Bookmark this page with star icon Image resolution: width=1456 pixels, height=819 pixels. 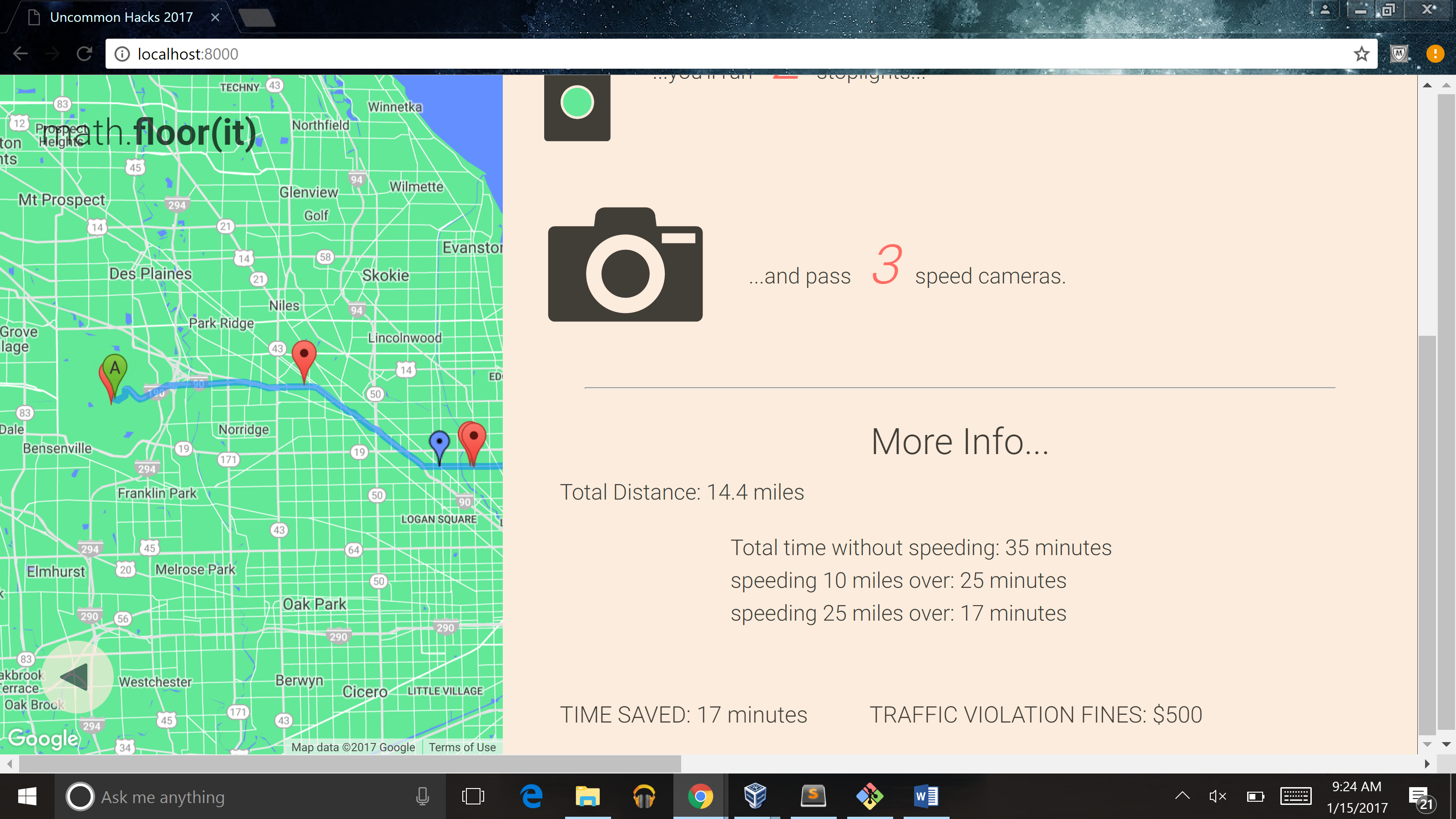pyautogui.click(x=1361, y=54)
